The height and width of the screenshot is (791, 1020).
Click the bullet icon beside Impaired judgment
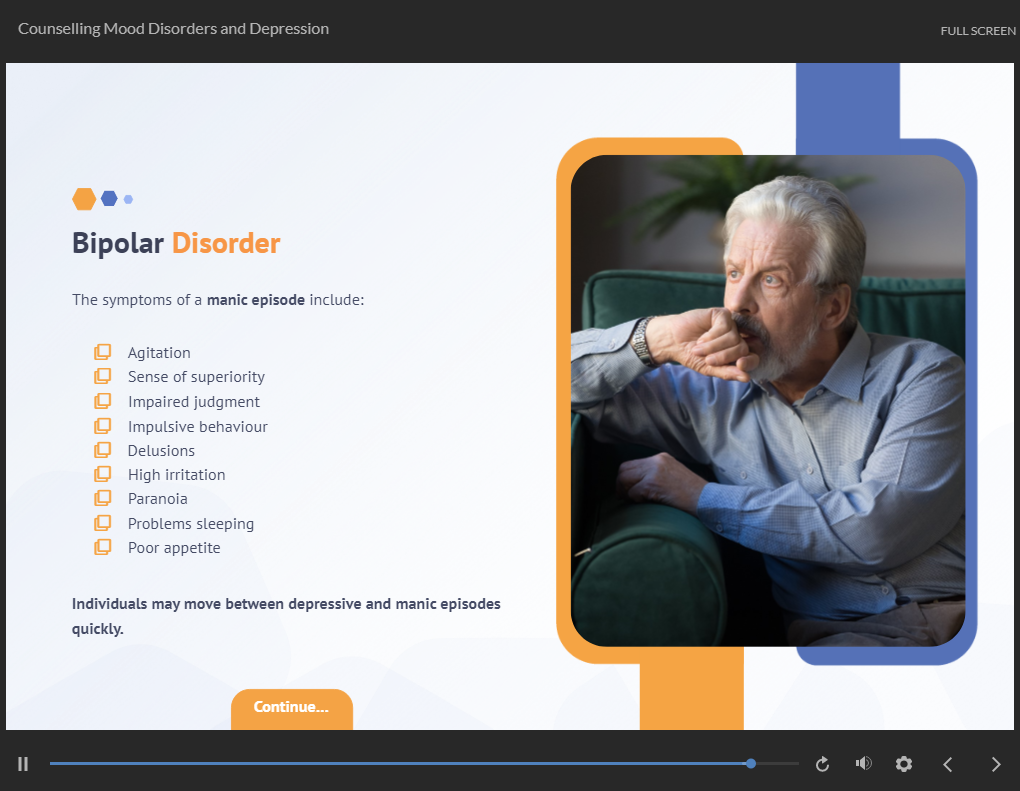tap(102, 401)
